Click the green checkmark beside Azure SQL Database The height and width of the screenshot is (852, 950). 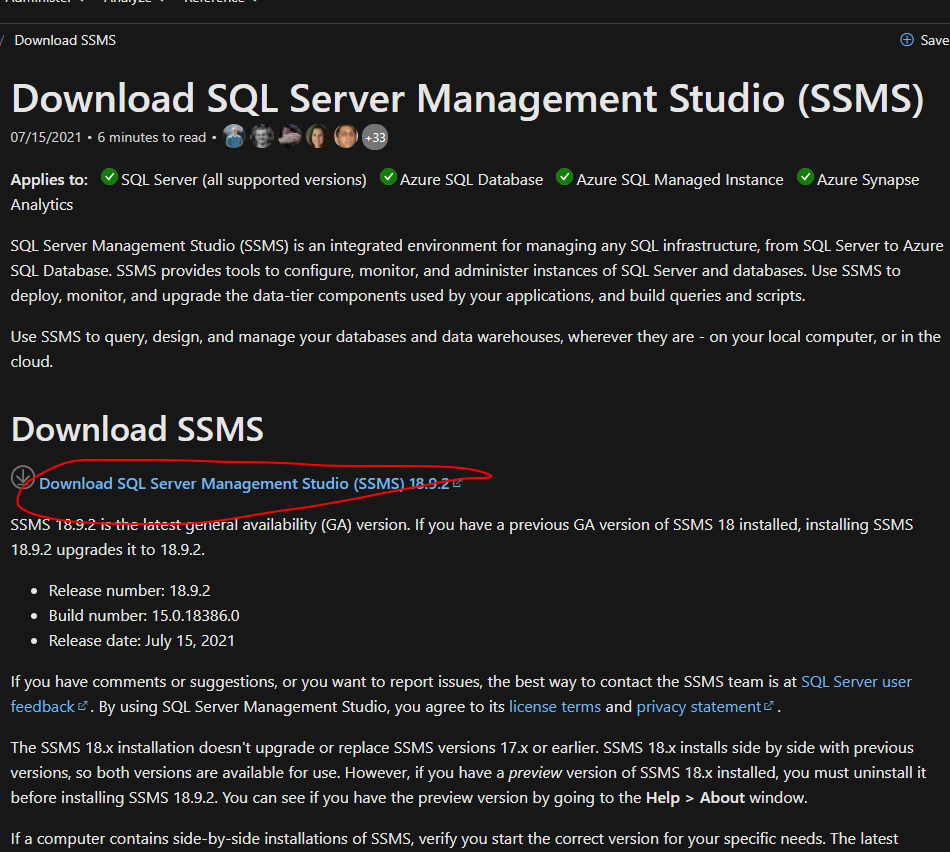387,176
